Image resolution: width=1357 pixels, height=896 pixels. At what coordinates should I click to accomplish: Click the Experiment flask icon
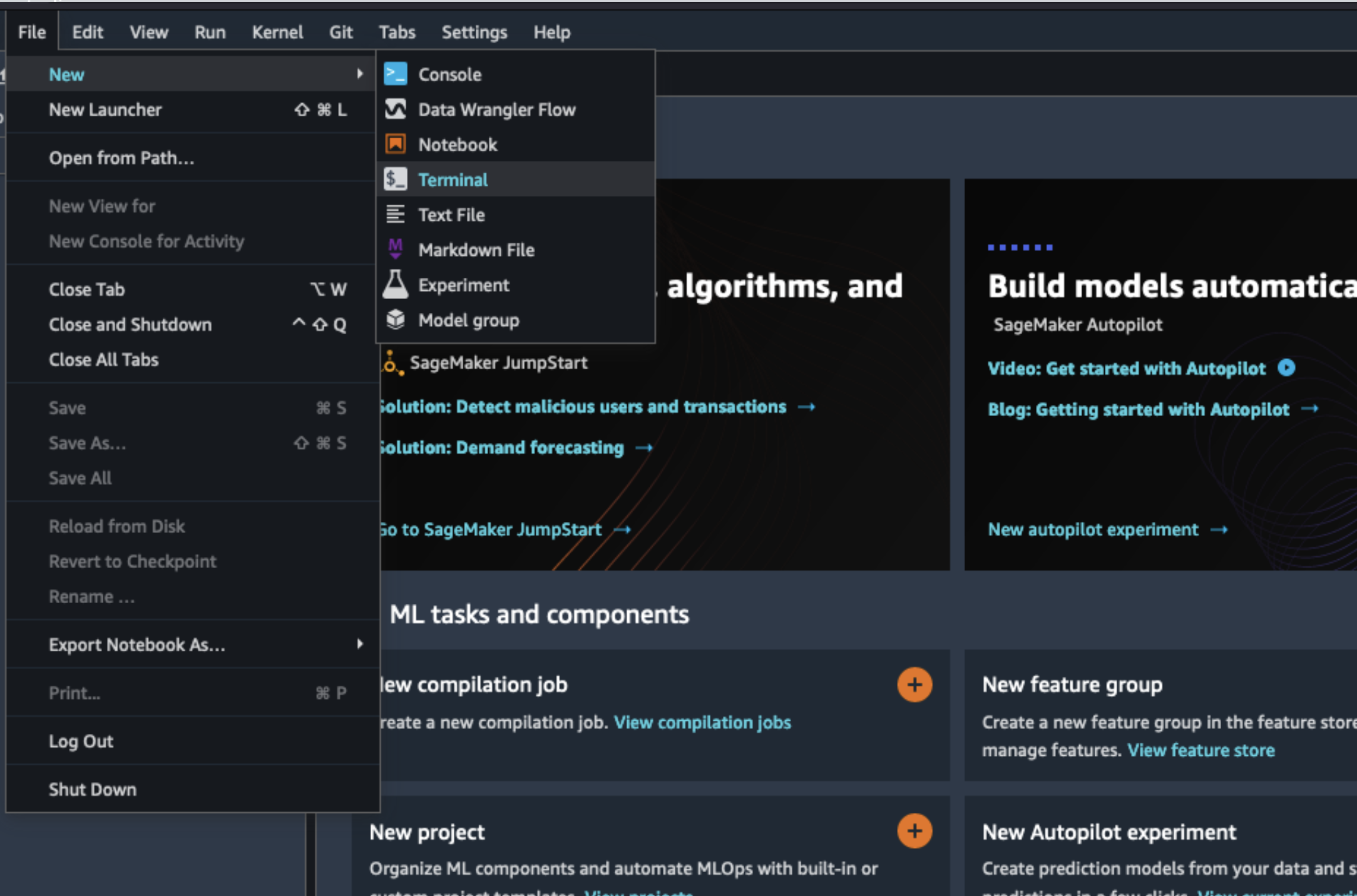click(x=396, y=284)
